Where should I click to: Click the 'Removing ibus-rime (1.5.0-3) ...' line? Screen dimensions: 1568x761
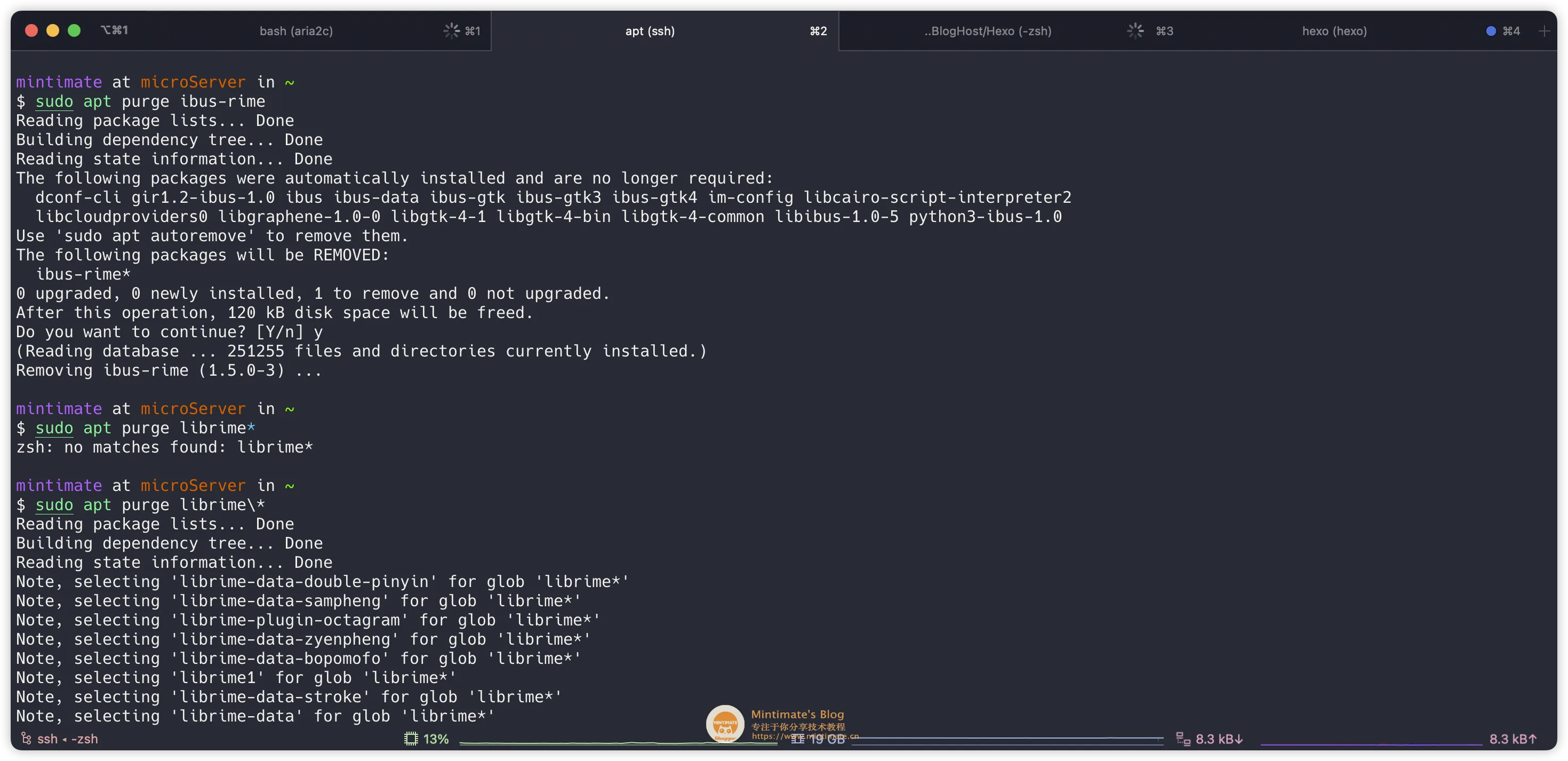point(169,370)
